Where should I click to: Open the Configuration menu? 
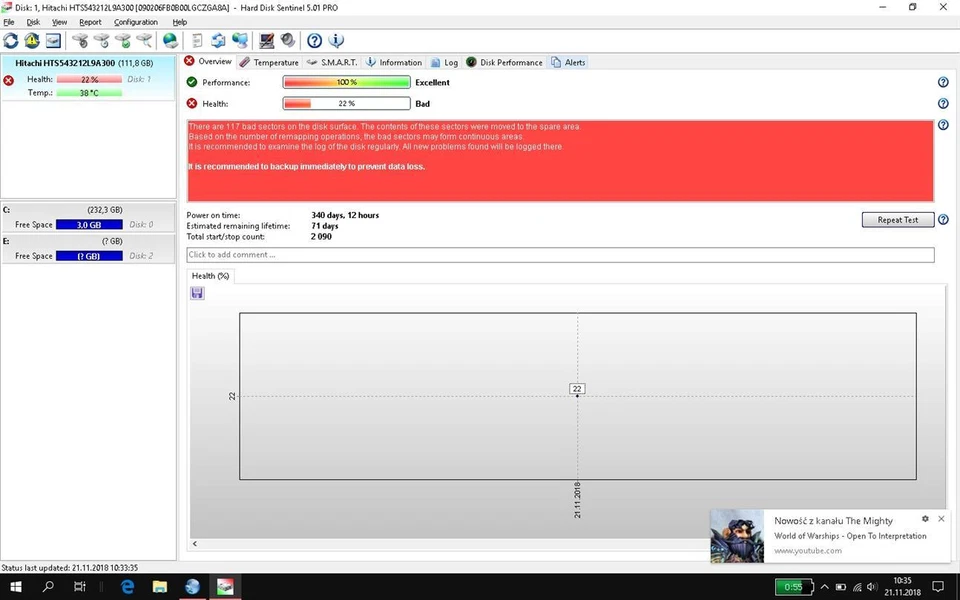[136, 22]
